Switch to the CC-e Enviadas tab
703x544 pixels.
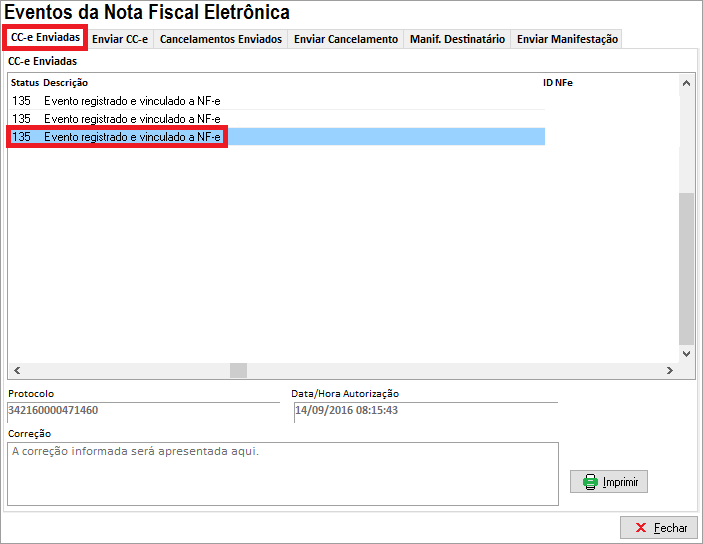45,37
